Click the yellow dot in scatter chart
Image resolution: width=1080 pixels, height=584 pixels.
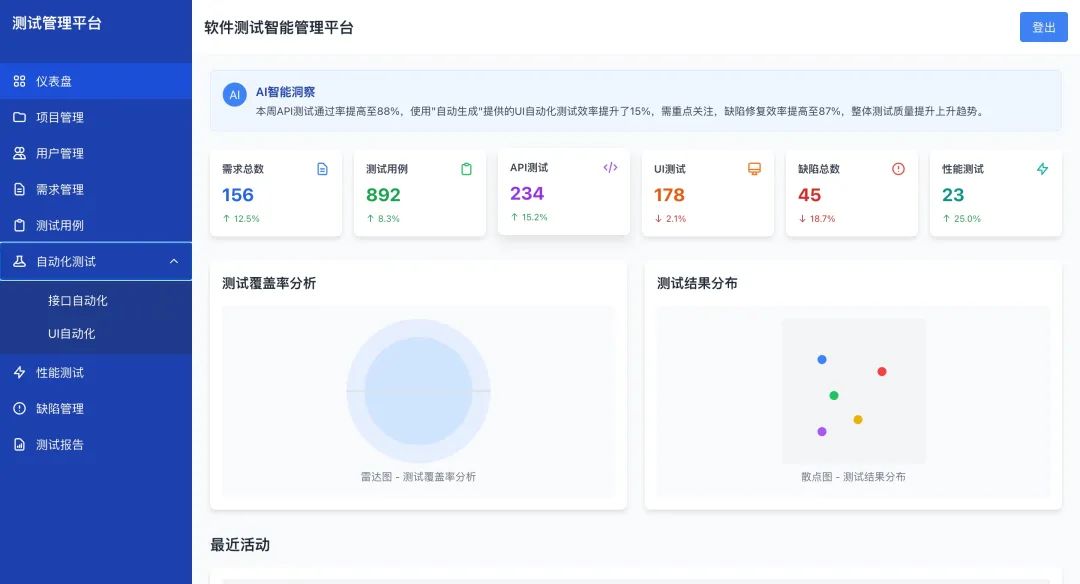858,419
